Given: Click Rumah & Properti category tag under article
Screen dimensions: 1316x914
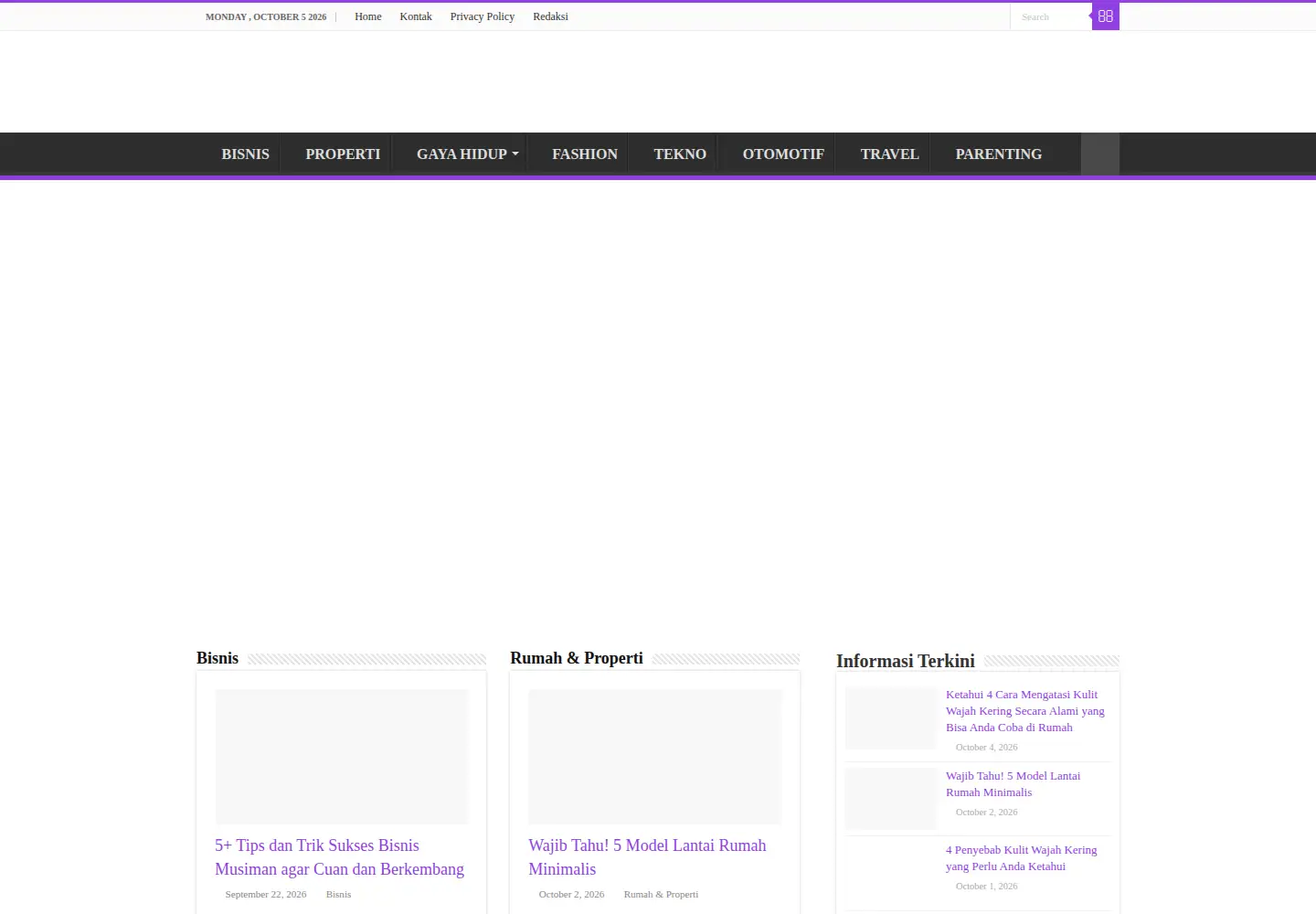Looking at the screenshot, I should [x=661, y=894].
